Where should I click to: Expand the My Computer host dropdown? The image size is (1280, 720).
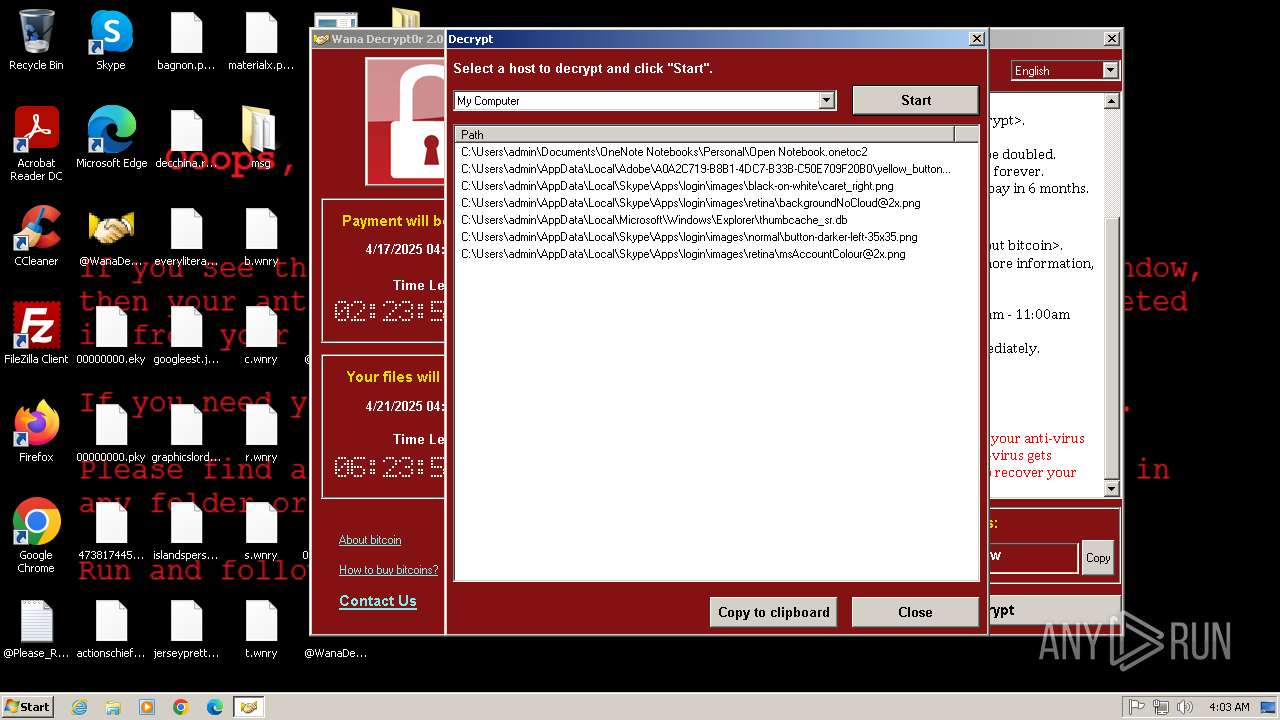click(x=826, y=100)
